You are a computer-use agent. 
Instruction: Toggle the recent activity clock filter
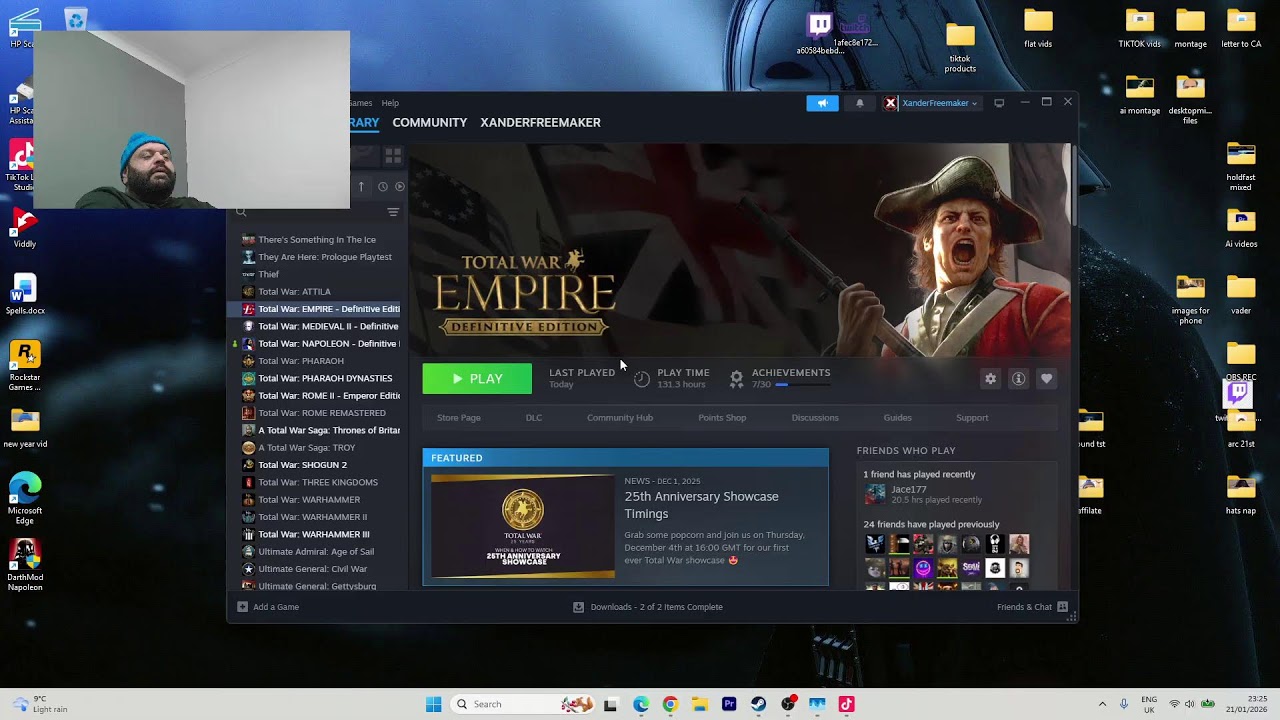(x=382, y=187)
